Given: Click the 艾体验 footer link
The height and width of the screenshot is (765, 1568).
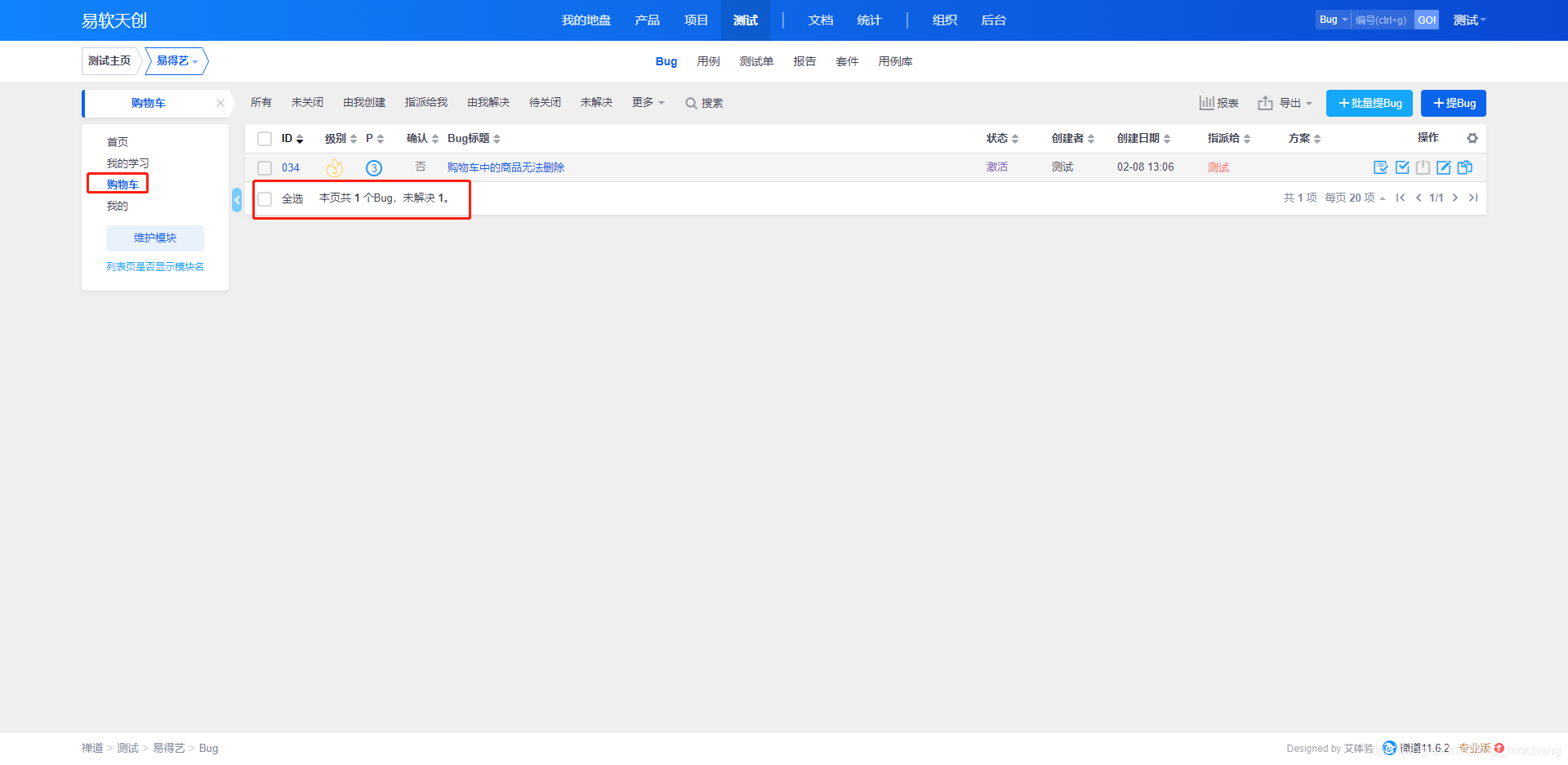Looking at the screenshot, I should [1359, 748].
